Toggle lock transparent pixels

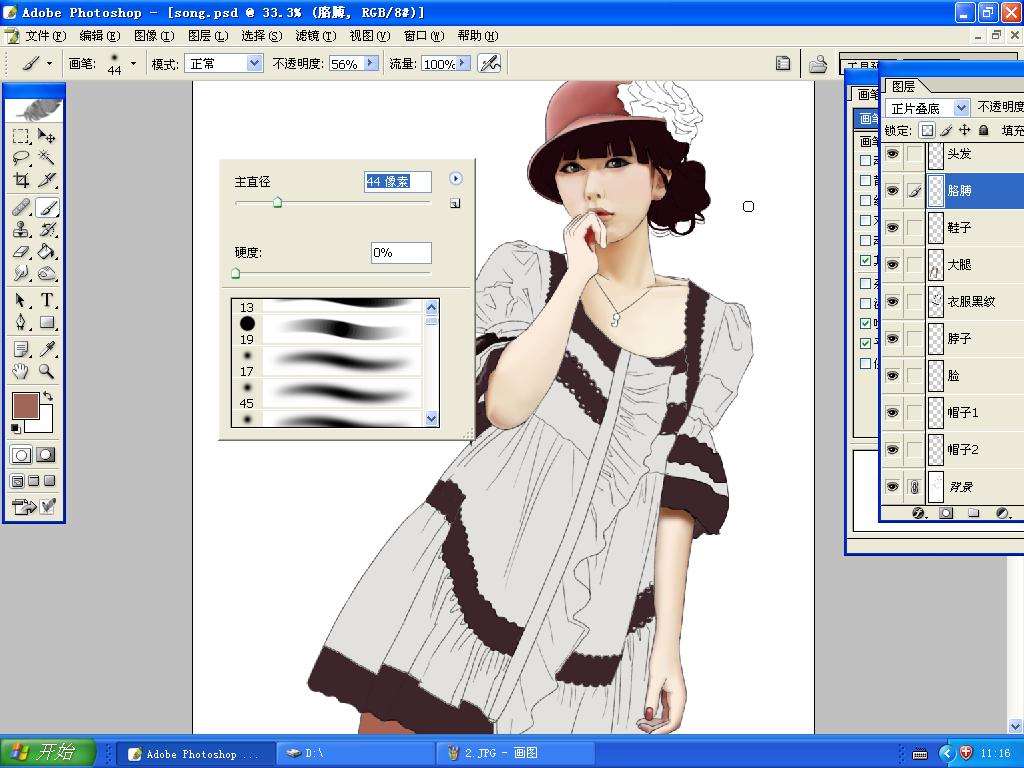[x=927, y=130]
